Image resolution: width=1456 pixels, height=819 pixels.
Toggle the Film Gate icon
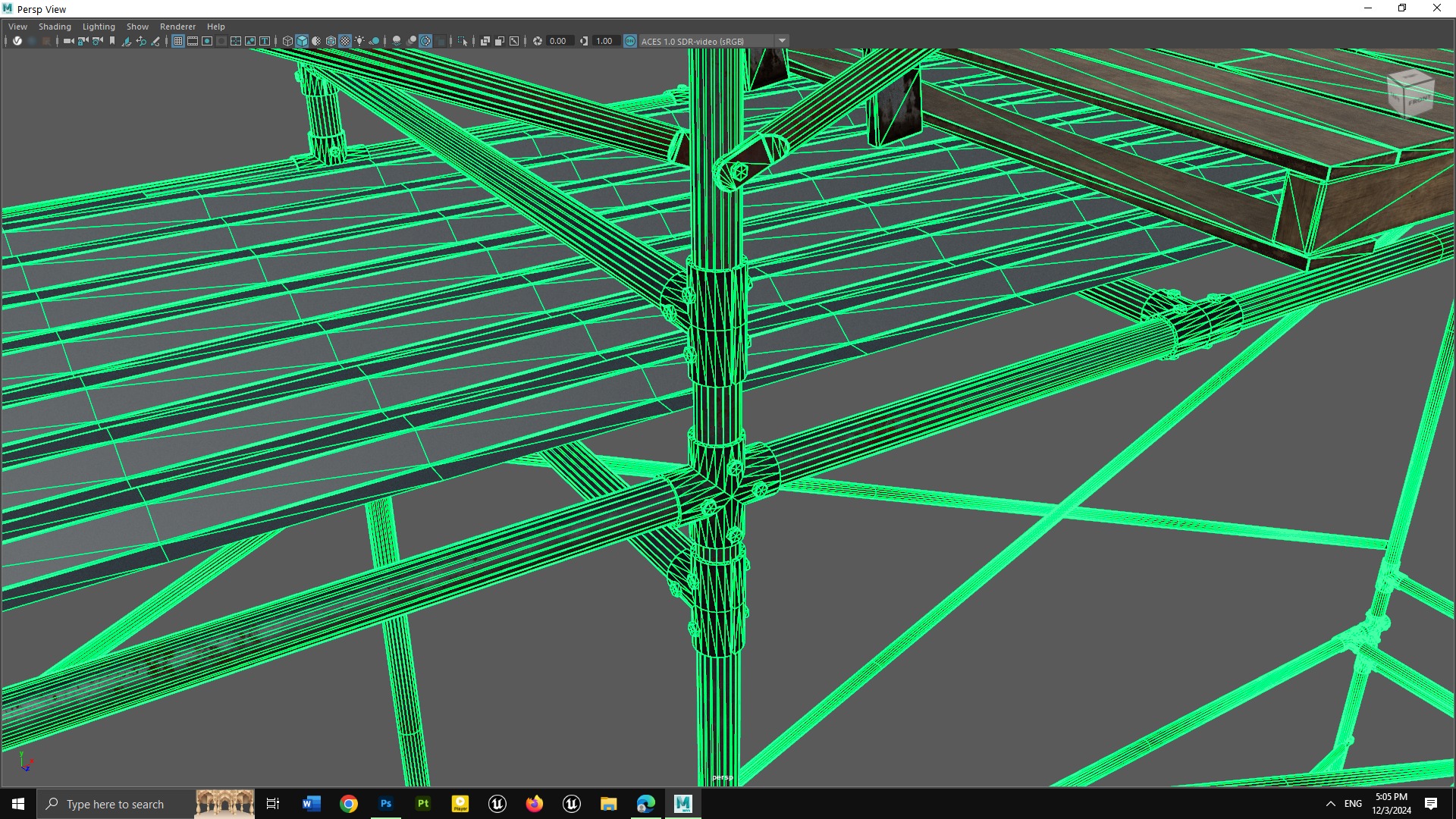pos(193,41)
